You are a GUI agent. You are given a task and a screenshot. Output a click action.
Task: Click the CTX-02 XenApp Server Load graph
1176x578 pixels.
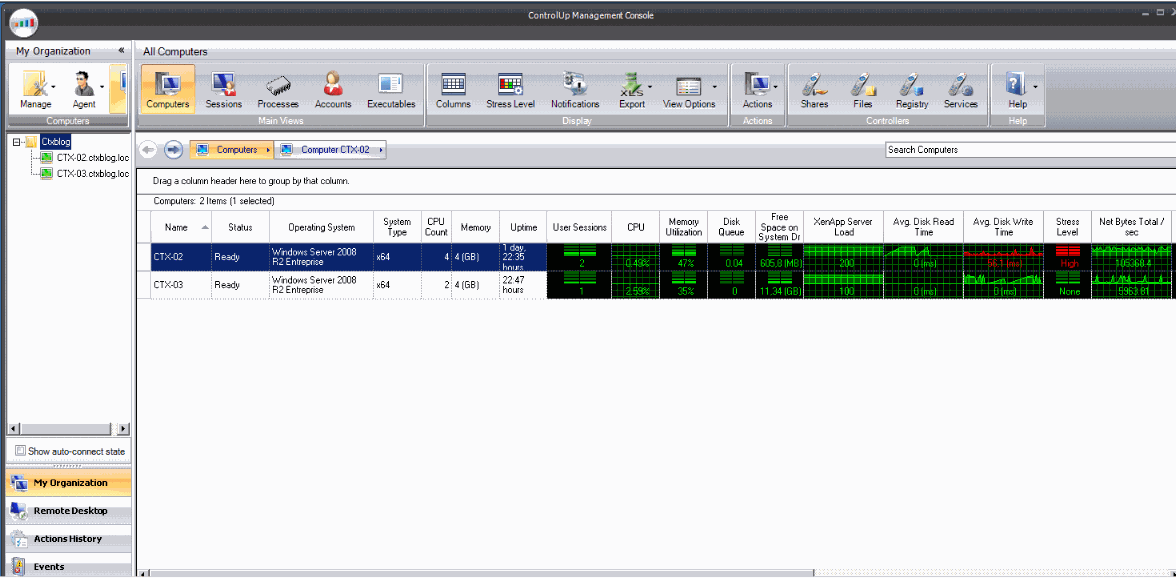(844, 256)
